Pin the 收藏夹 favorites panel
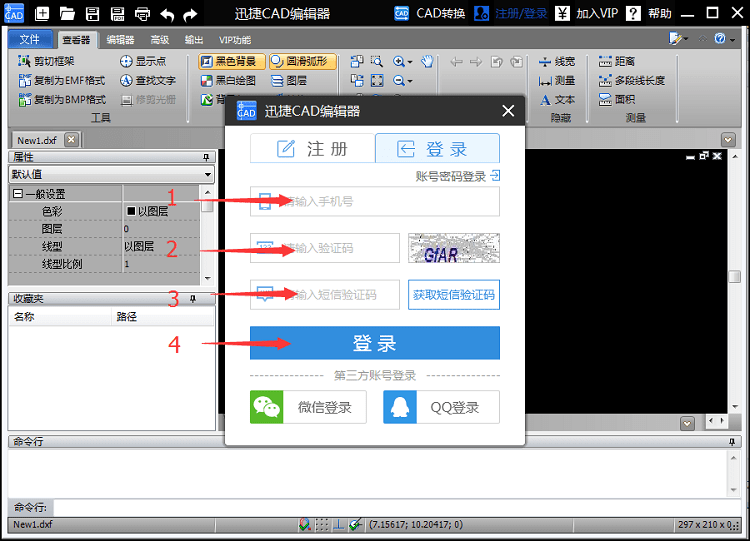The height and width of the screenshot is (541, 750). pos(193,299)
